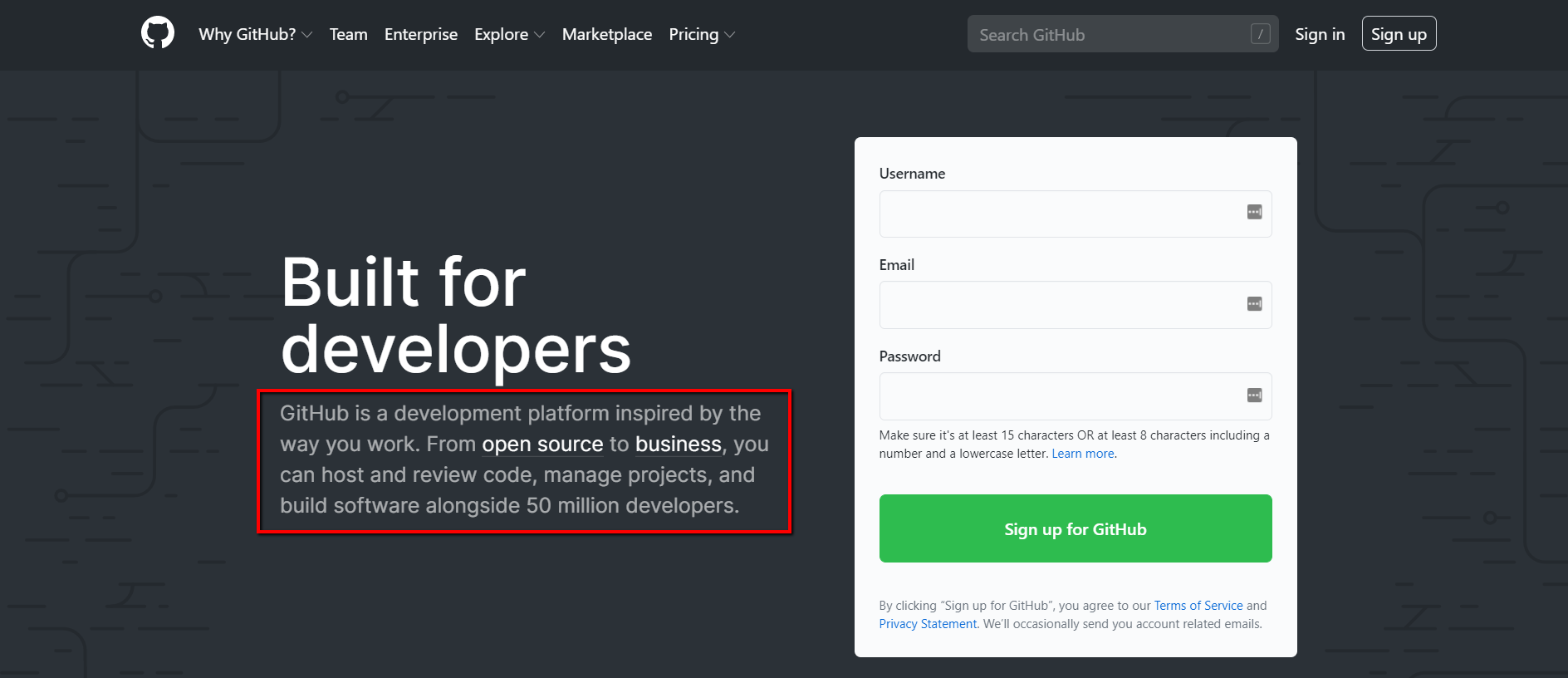Focus the Search GitHub field
Image resolution: width=1568 pixels, height=678 pixels.
pos(1122,34)
